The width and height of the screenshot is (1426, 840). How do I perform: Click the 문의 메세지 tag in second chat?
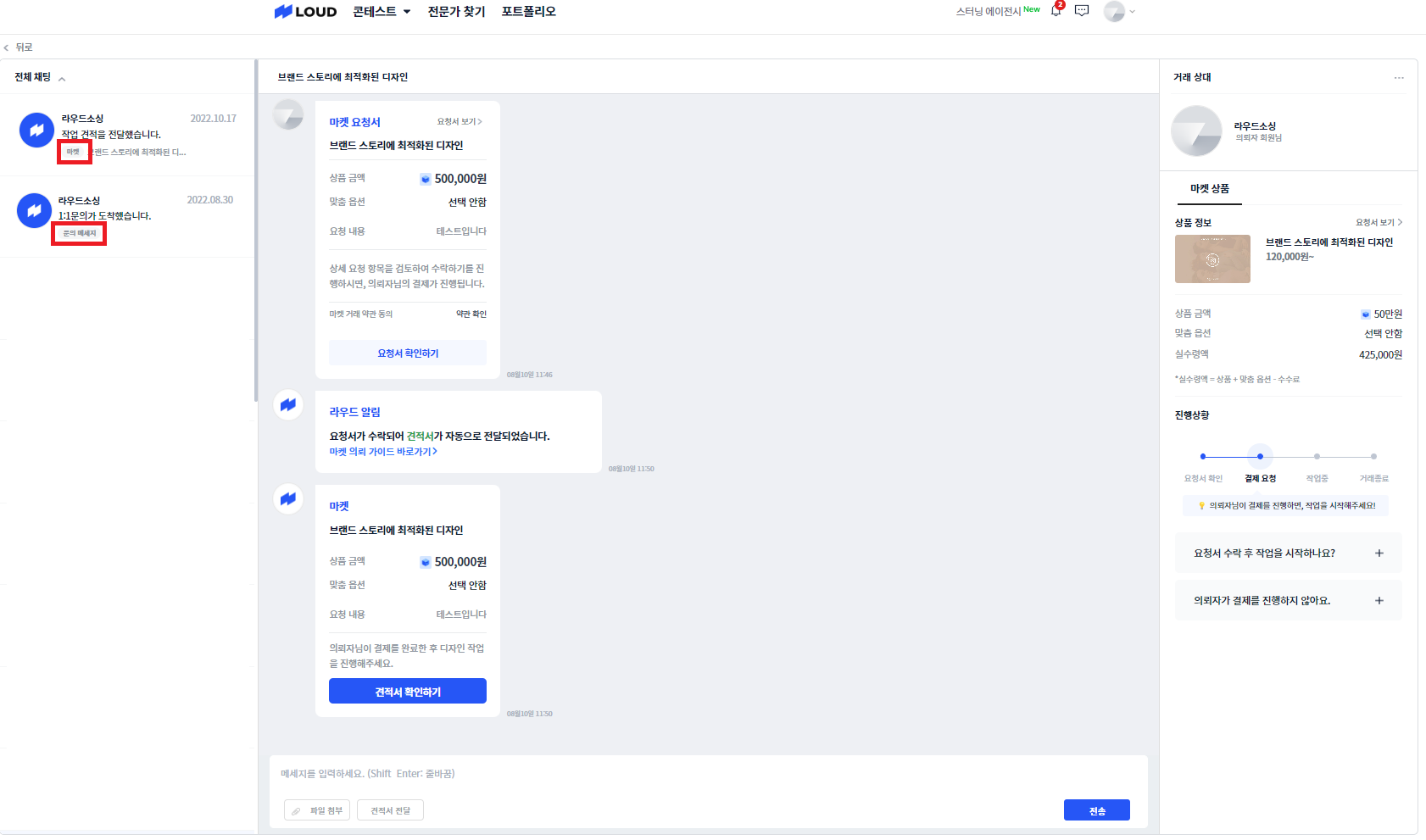[x=80, y=233]
